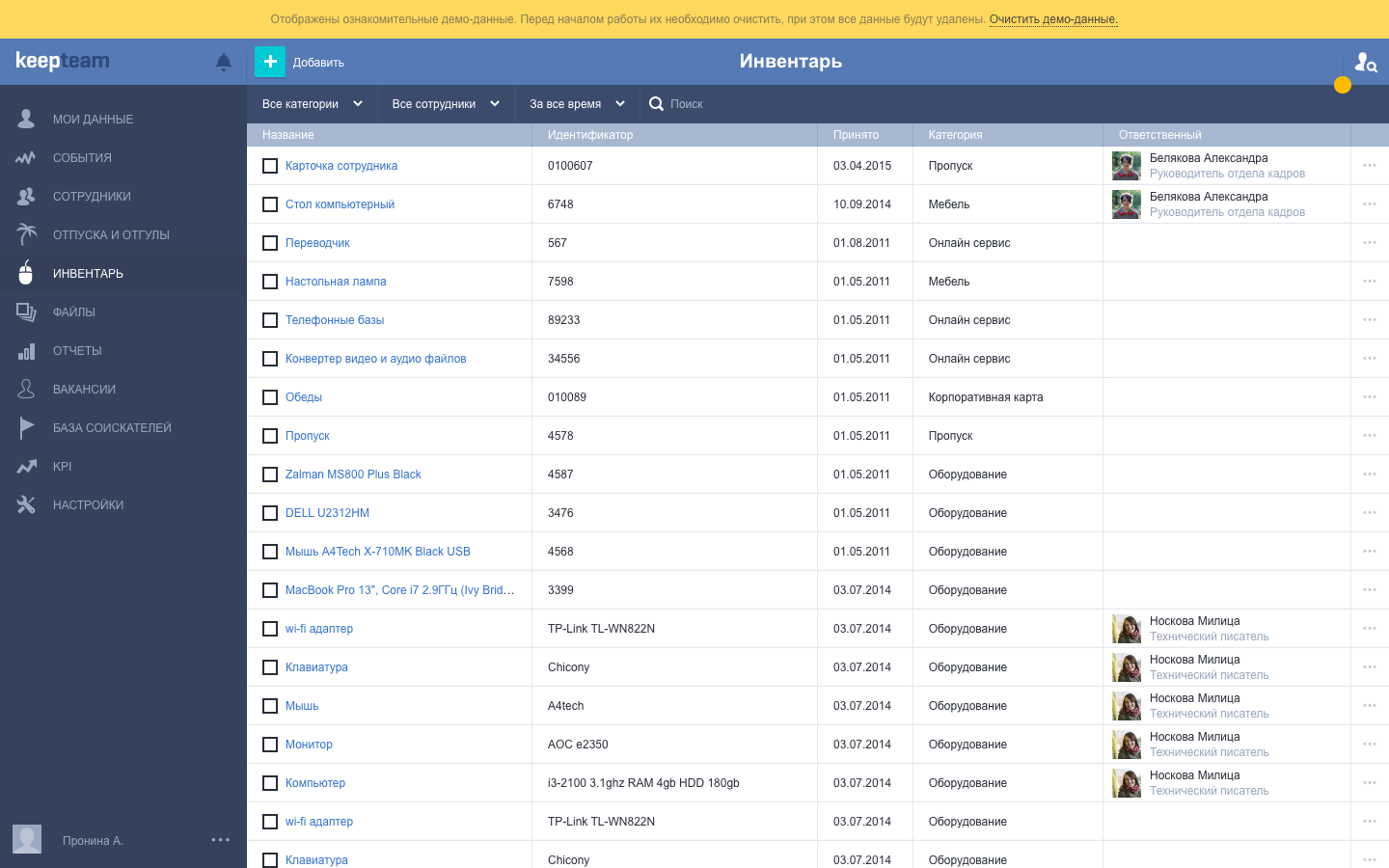
Task: Click the Очистить демо-данные link
Action: (1052, 19)
